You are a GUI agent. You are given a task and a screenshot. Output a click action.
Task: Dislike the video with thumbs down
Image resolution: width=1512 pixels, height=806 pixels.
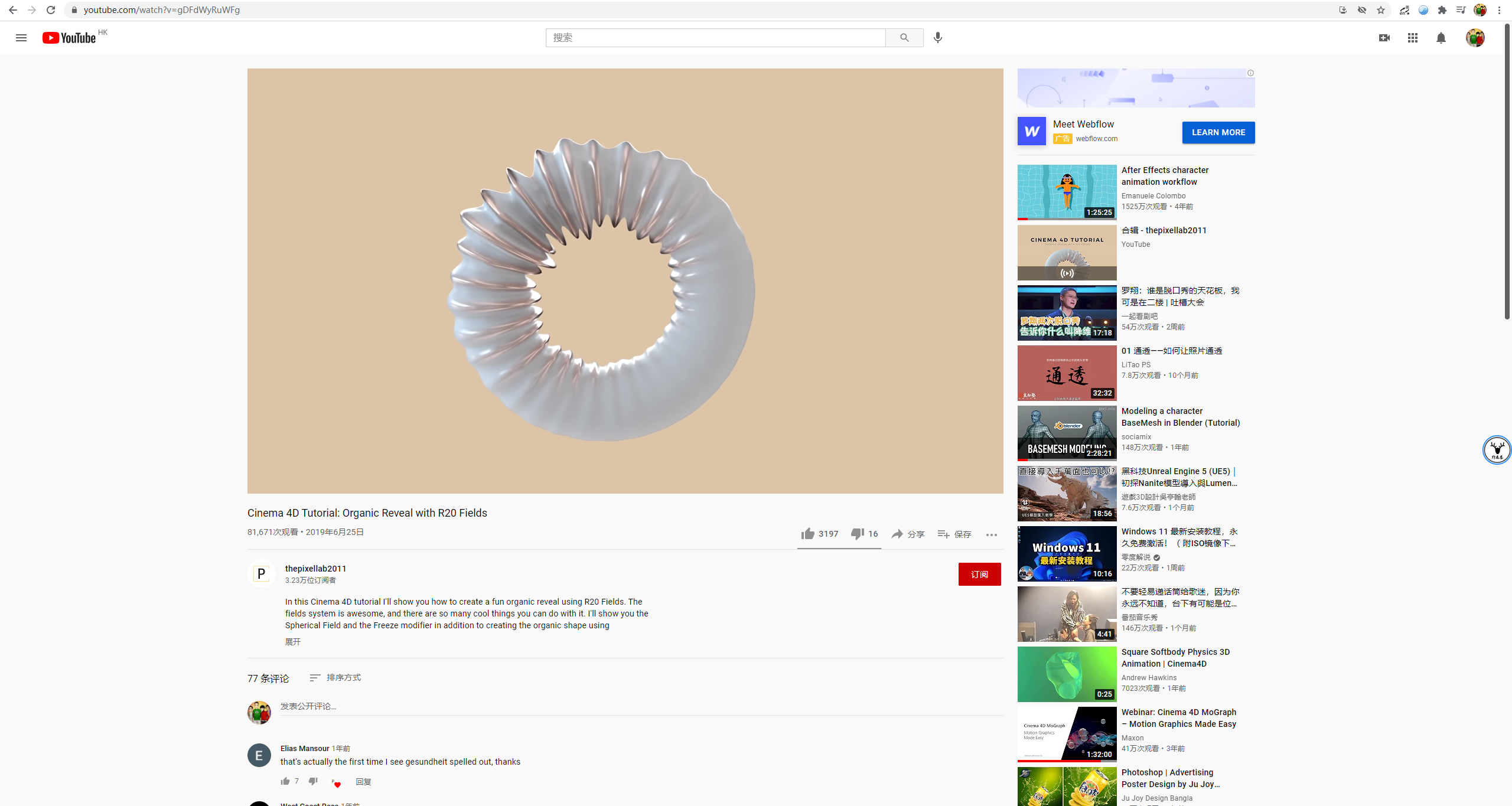(857, 534)
